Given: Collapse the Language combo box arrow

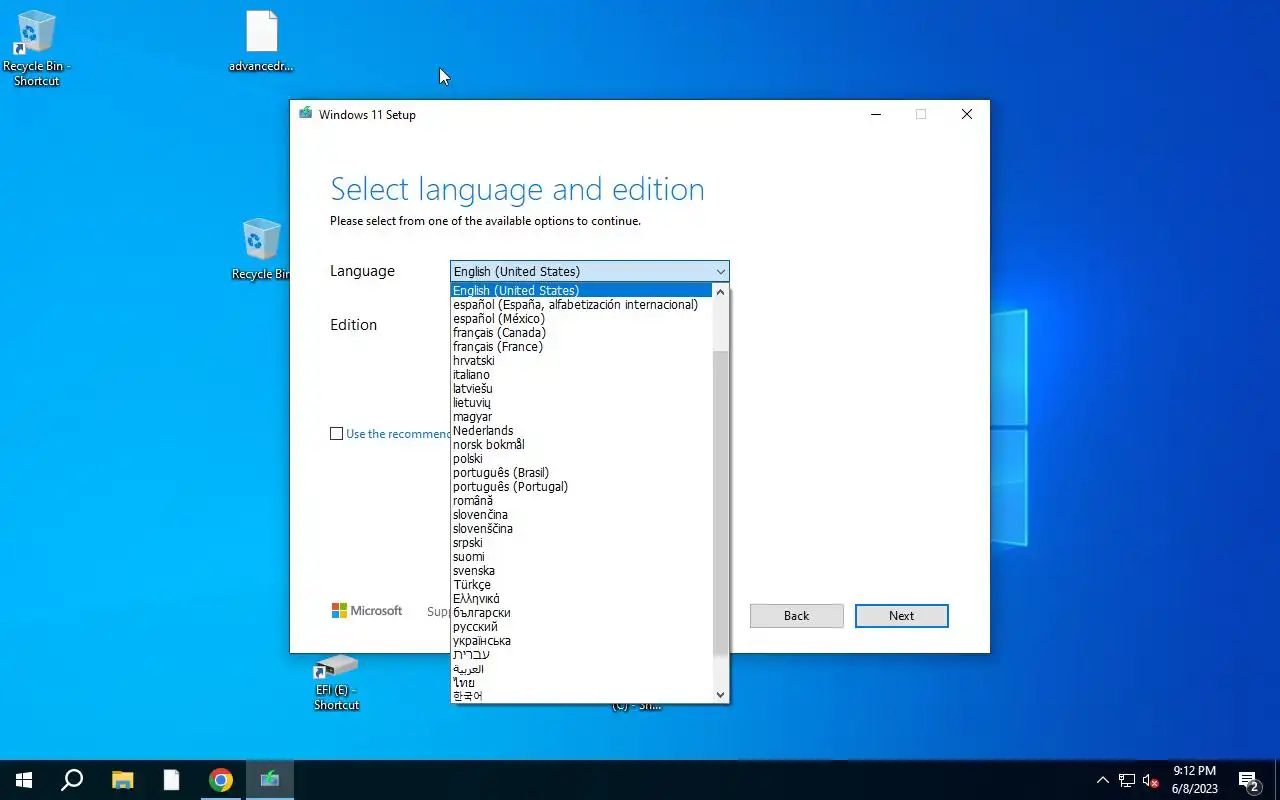Looking at the screenshot, I should 720,271.
